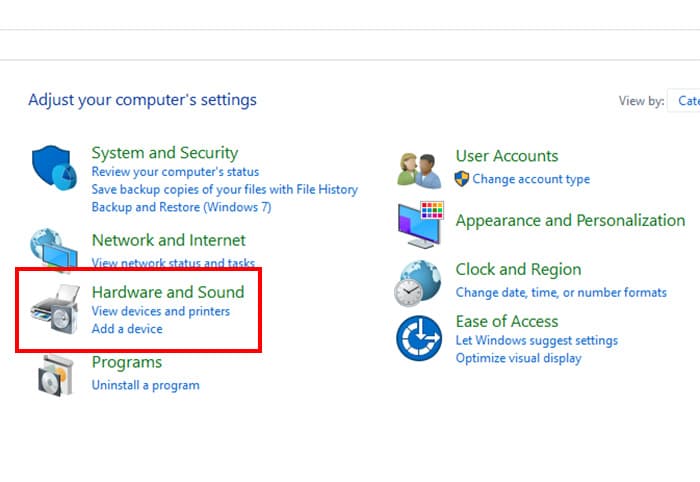Click the Appearance and Personalization monitor icon

pyautogui.click(x=421, y=224)
